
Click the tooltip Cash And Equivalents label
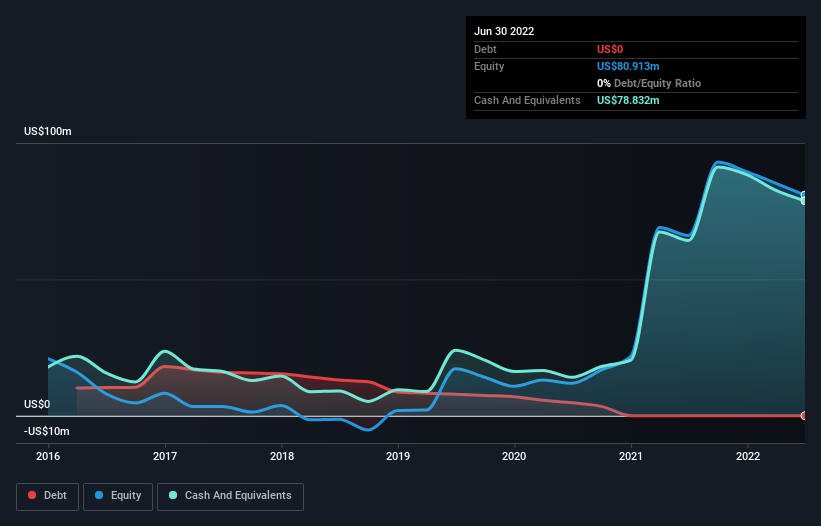[x=527, y=100]
